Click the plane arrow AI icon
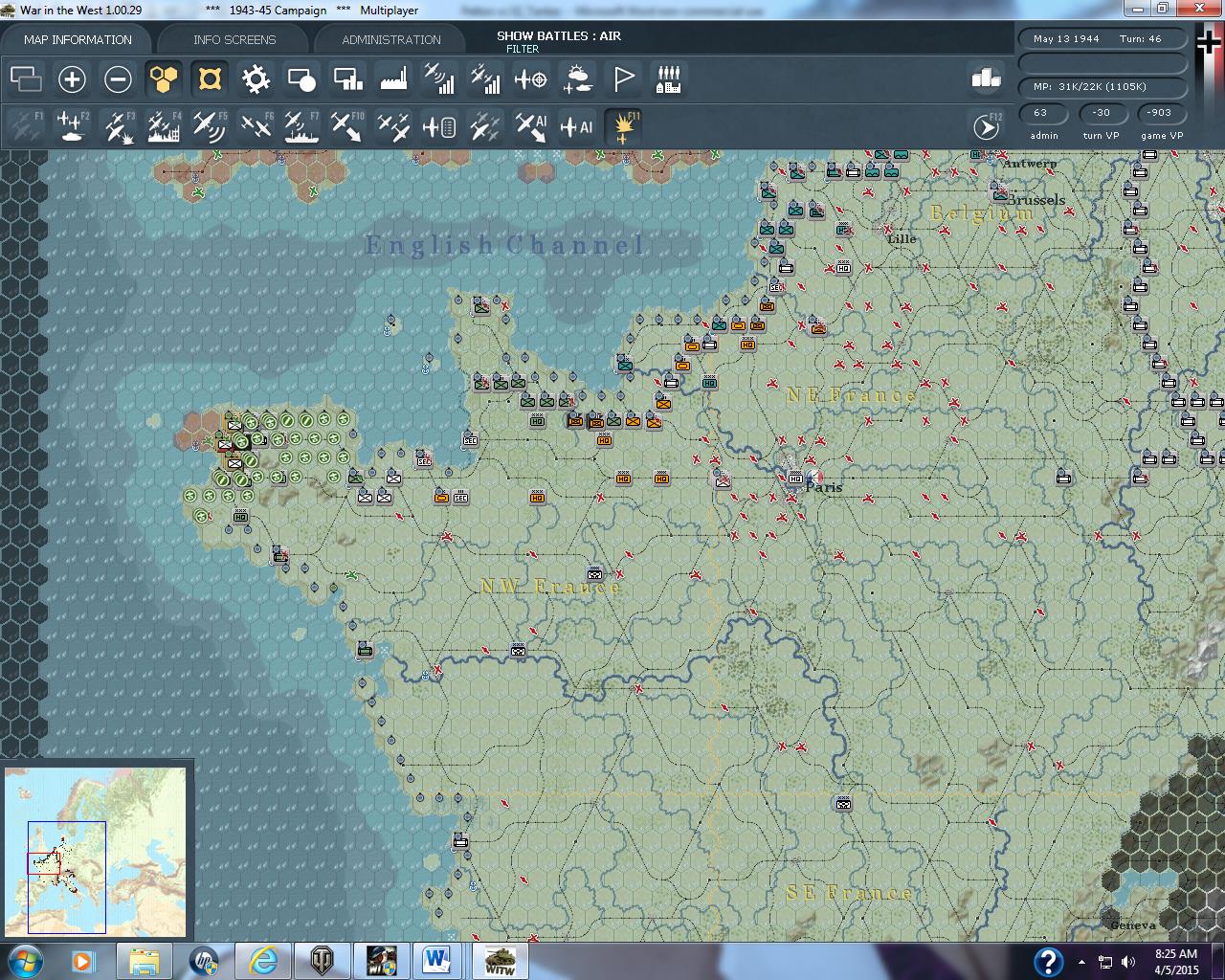This screenshot has width=1225, height=980. coord(531,126)
